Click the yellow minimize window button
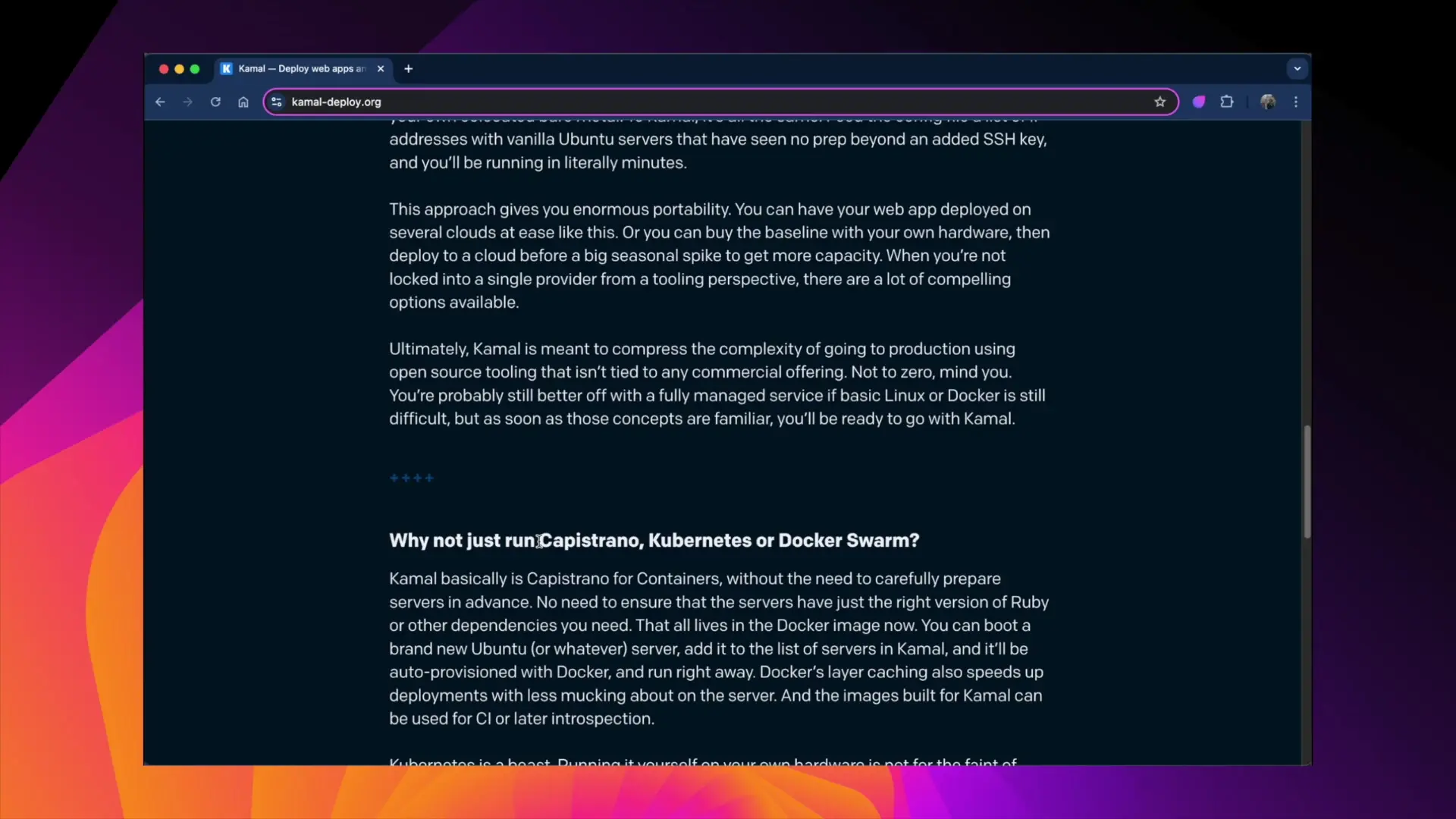 [x=179, y=68]
